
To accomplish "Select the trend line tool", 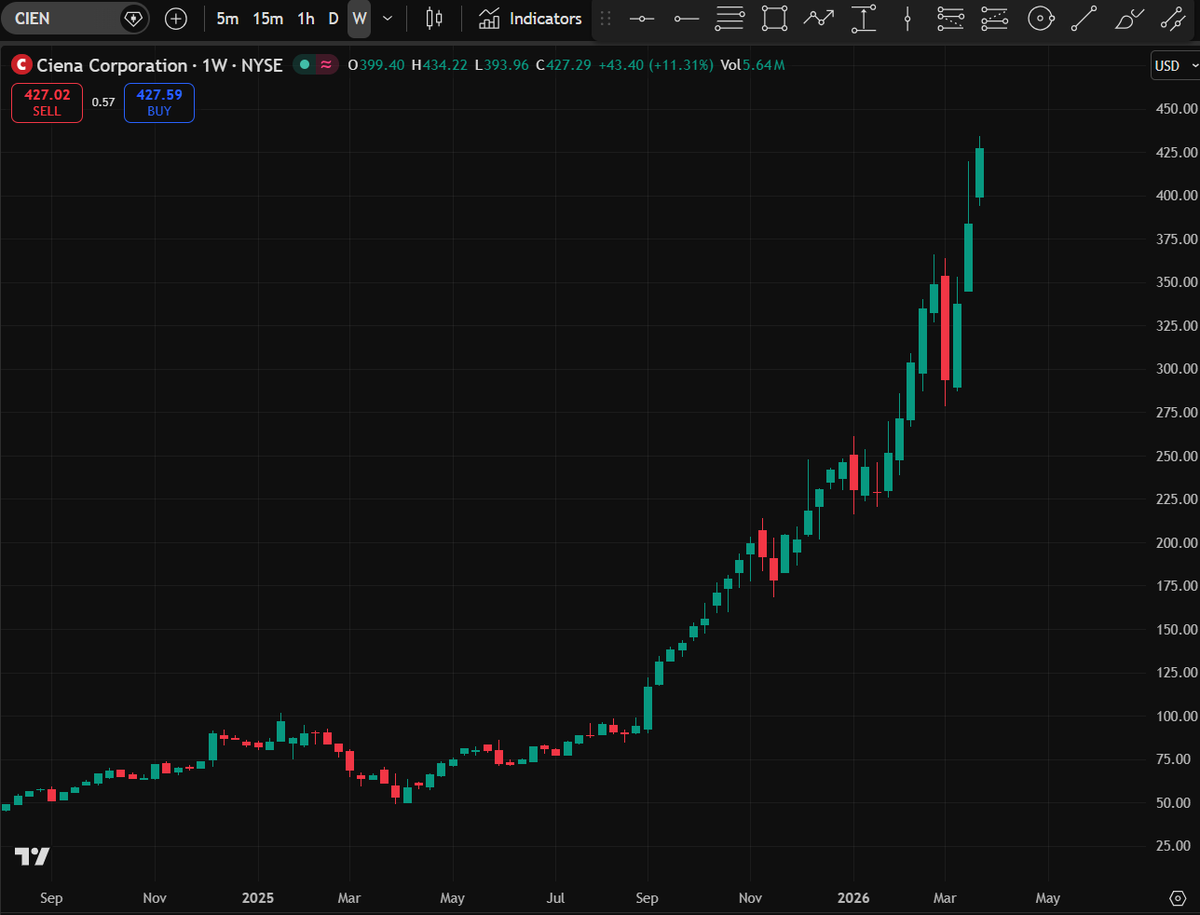I will [1084, 18].
